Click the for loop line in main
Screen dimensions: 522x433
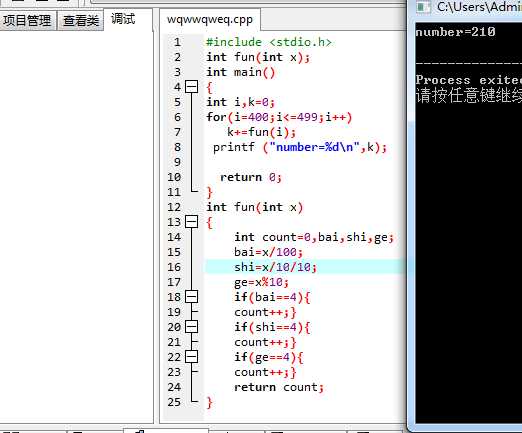click(279, 117)
